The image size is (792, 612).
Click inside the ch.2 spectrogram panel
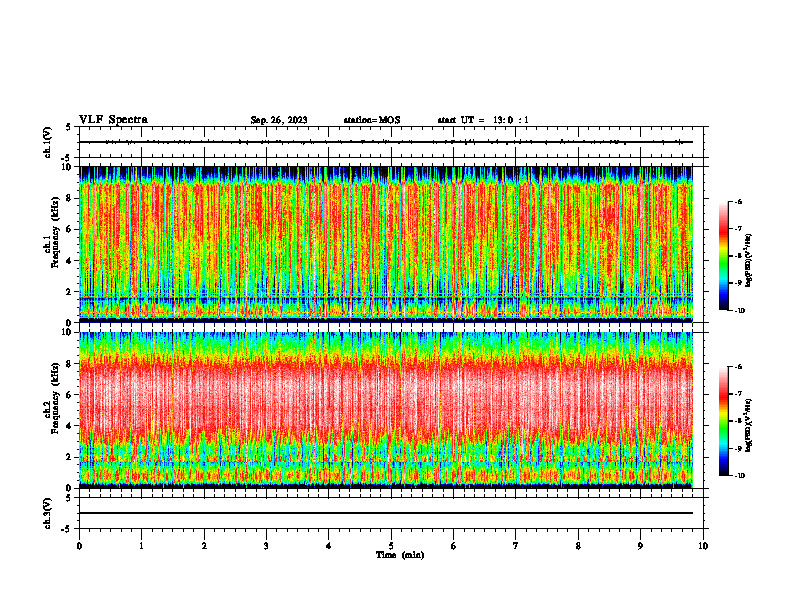click(x=386, y=410)
